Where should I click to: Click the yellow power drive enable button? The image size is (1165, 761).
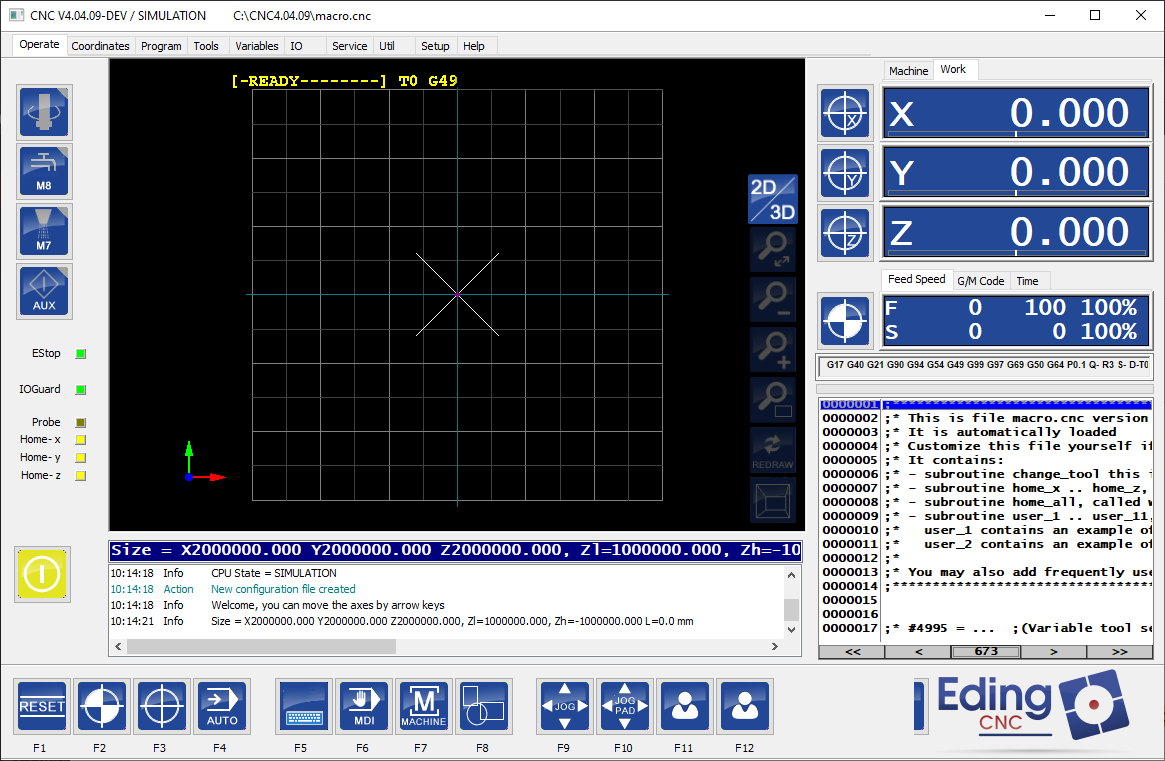click(x=42, y=574)
